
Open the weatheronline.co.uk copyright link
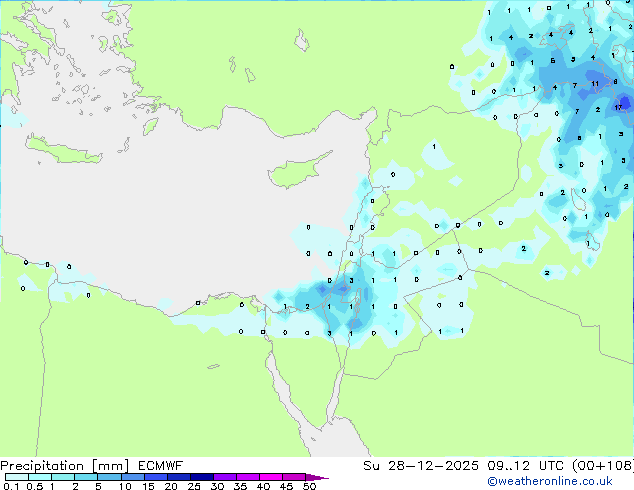[550, 481]
